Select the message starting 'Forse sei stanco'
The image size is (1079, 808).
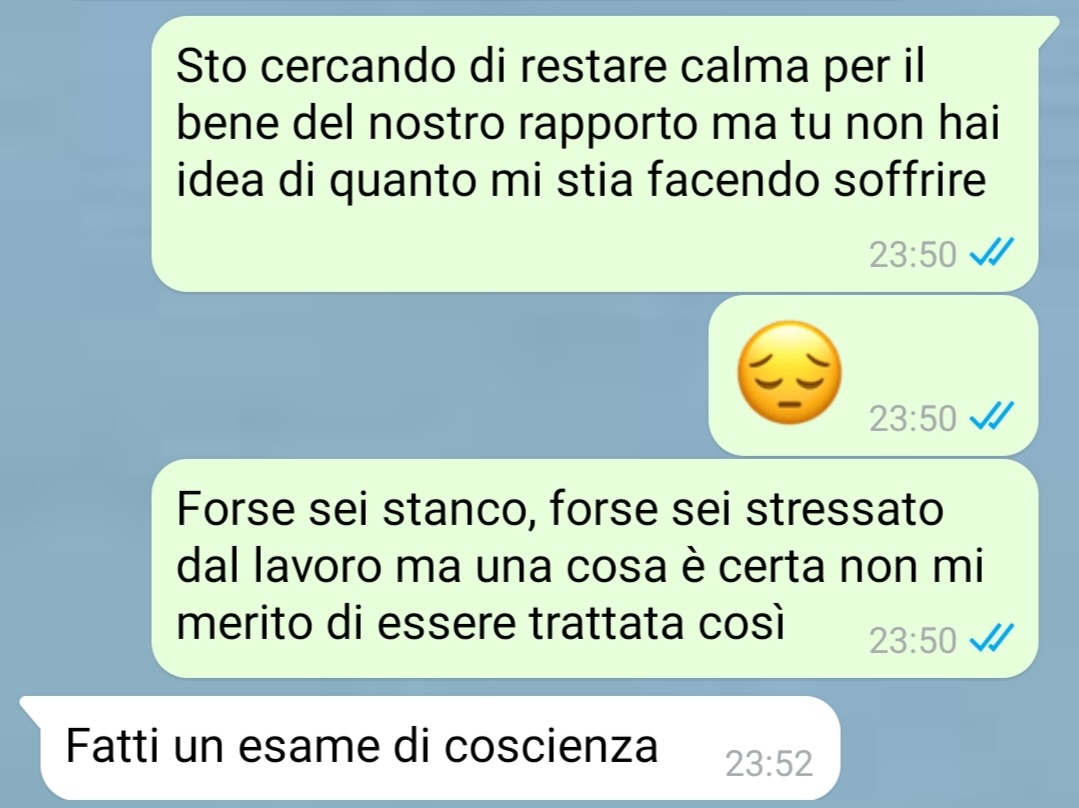[x=595, y=568]
